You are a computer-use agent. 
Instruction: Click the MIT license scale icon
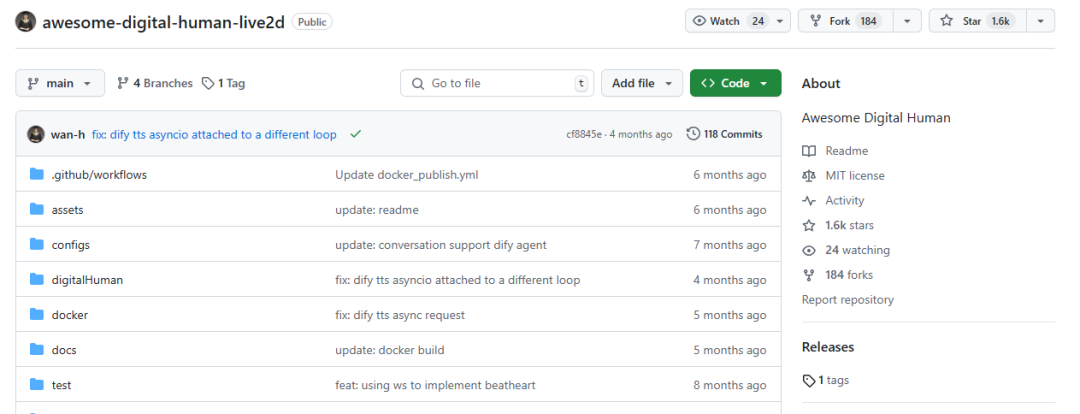(x=809, y=176)
